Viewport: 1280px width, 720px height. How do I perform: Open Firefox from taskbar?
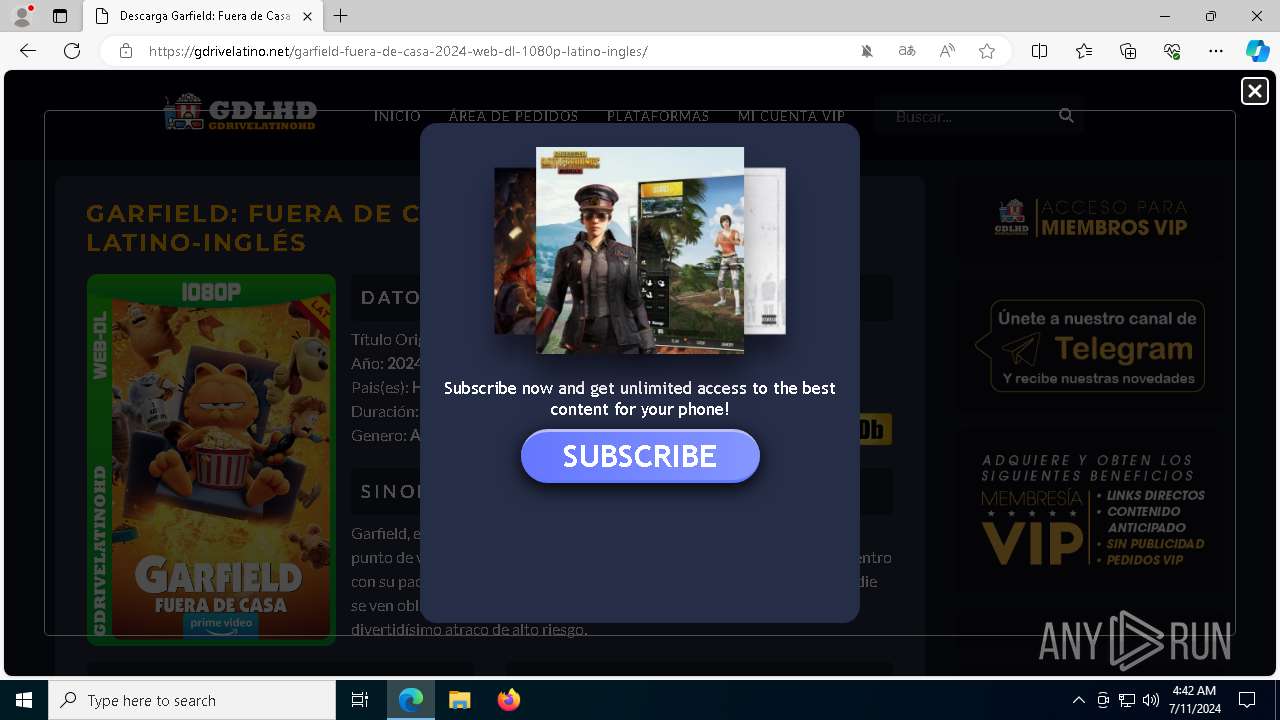pyautogui.click(x=508, y=700)
